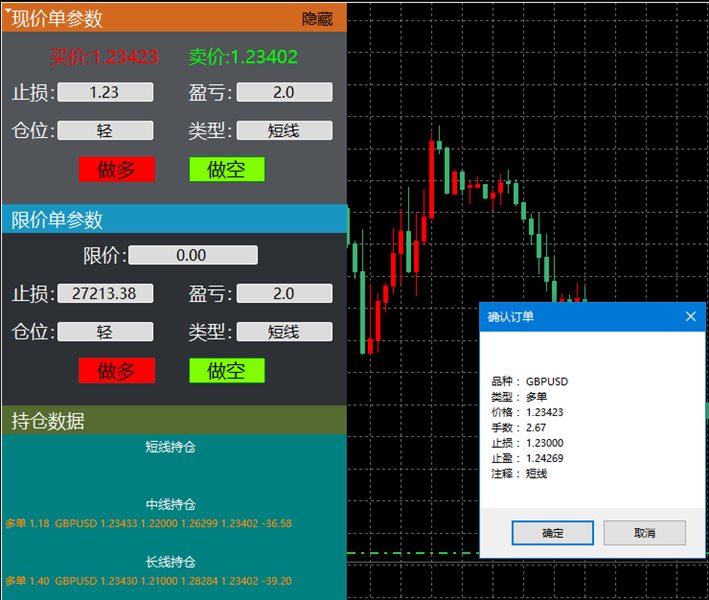709x600 pixels.
Task: Click the 限价单参数 section header
Action: (174, 220)
